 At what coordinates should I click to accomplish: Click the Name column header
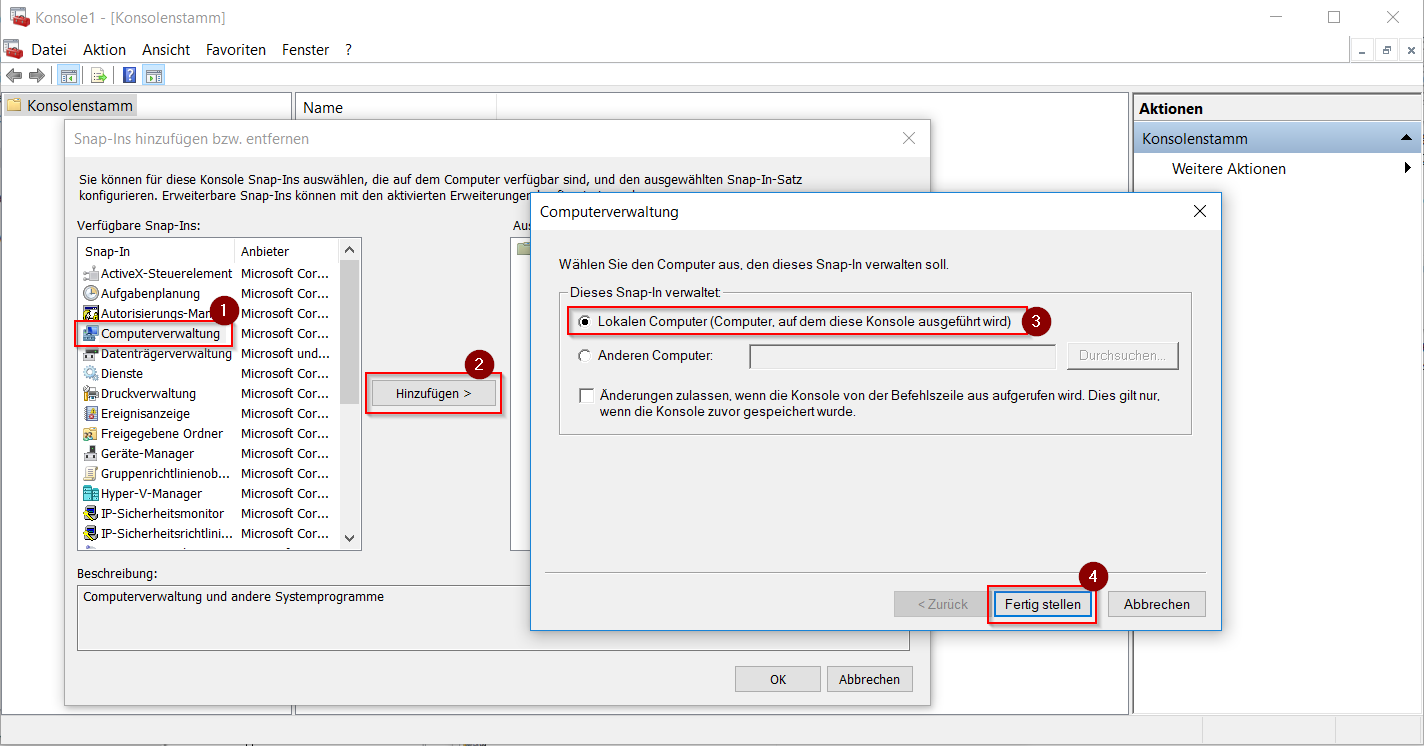pyautogui.click(x=323, y=108)
